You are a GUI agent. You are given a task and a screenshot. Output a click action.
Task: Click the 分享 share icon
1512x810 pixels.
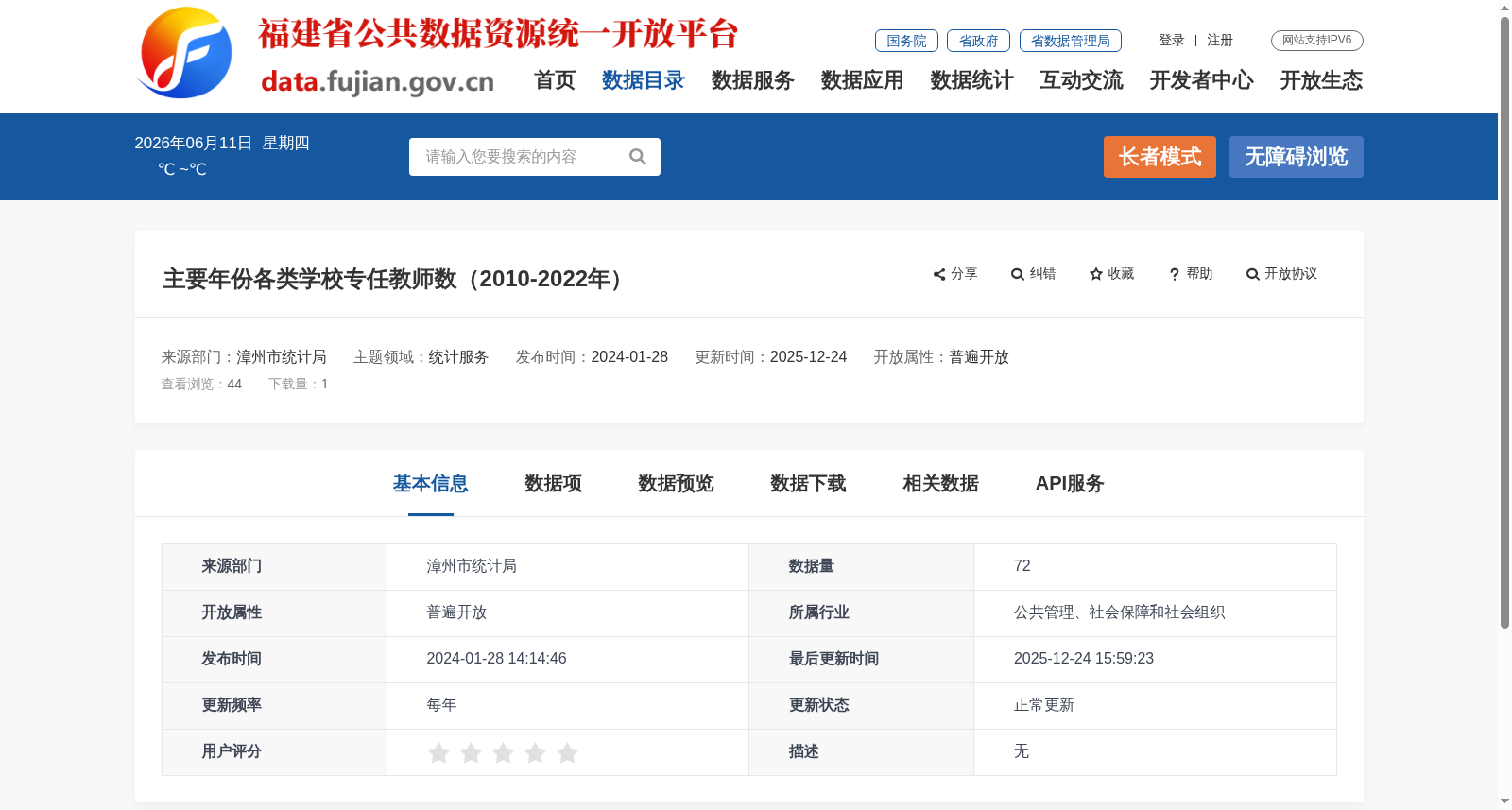click(x=939, y=274)
